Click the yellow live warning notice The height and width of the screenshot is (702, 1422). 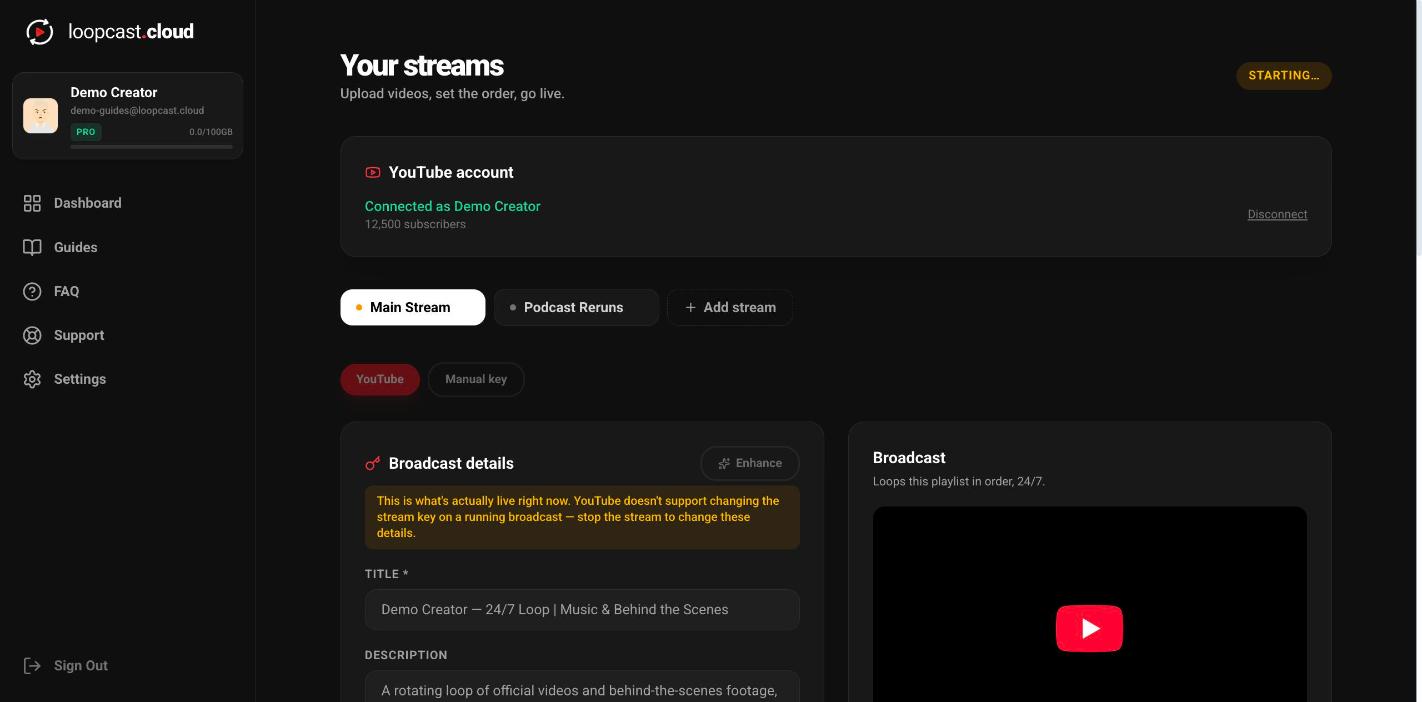tap(582, 517)
